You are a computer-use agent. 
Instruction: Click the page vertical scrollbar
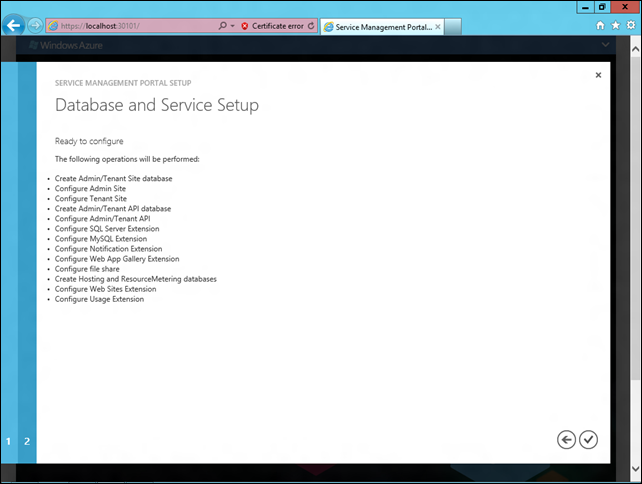(x=636, y=250)
